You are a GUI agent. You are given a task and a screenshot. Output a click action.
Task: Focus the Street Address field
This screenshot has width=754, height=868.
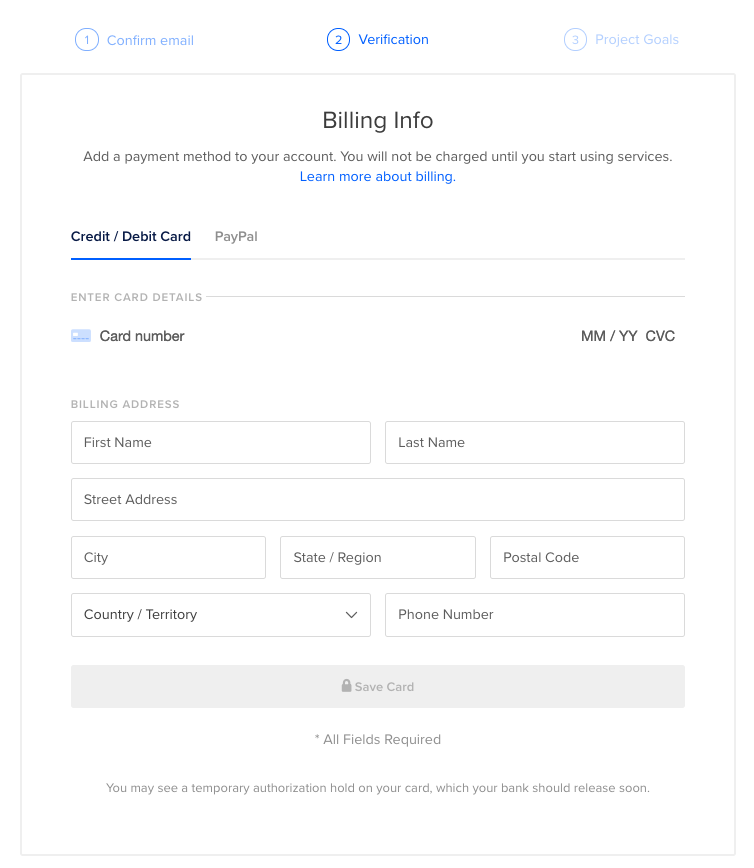(x=377, y=500)
